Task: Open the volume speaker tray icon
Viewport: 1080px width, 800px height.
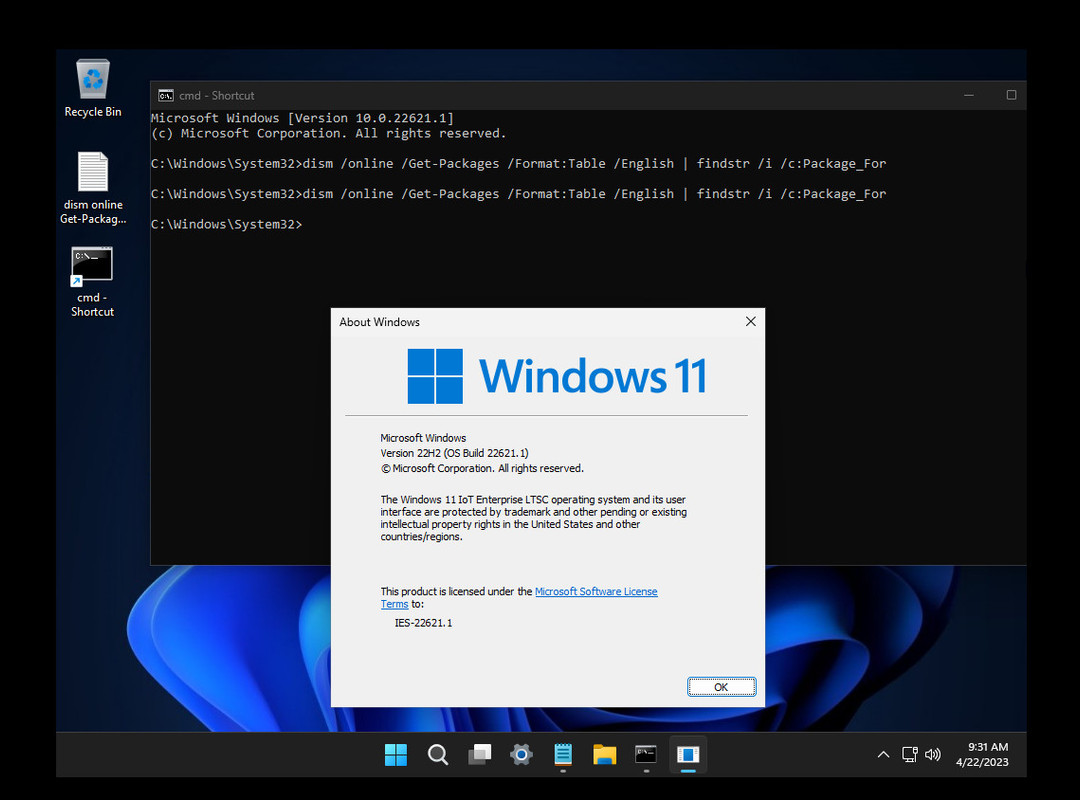Action: tap(933, 755)
